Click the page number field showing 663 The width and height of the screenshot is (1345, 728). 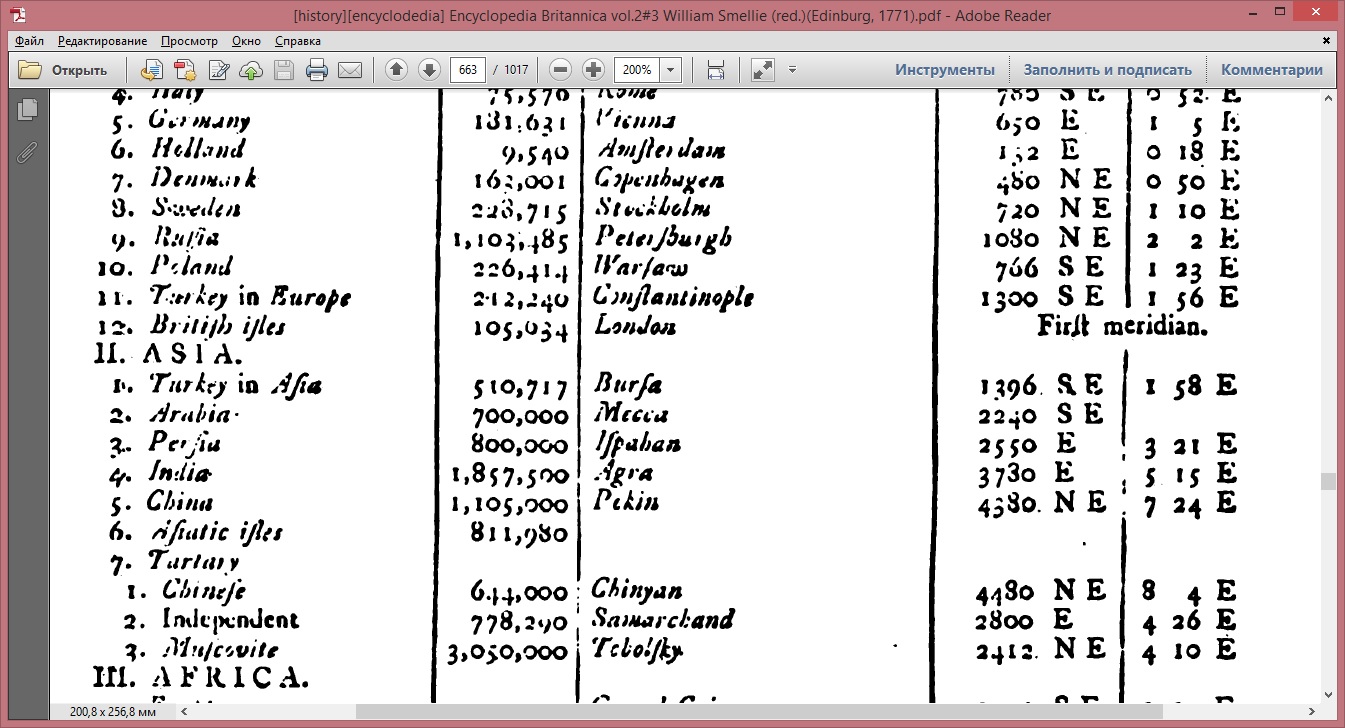[x=468, y=70]
